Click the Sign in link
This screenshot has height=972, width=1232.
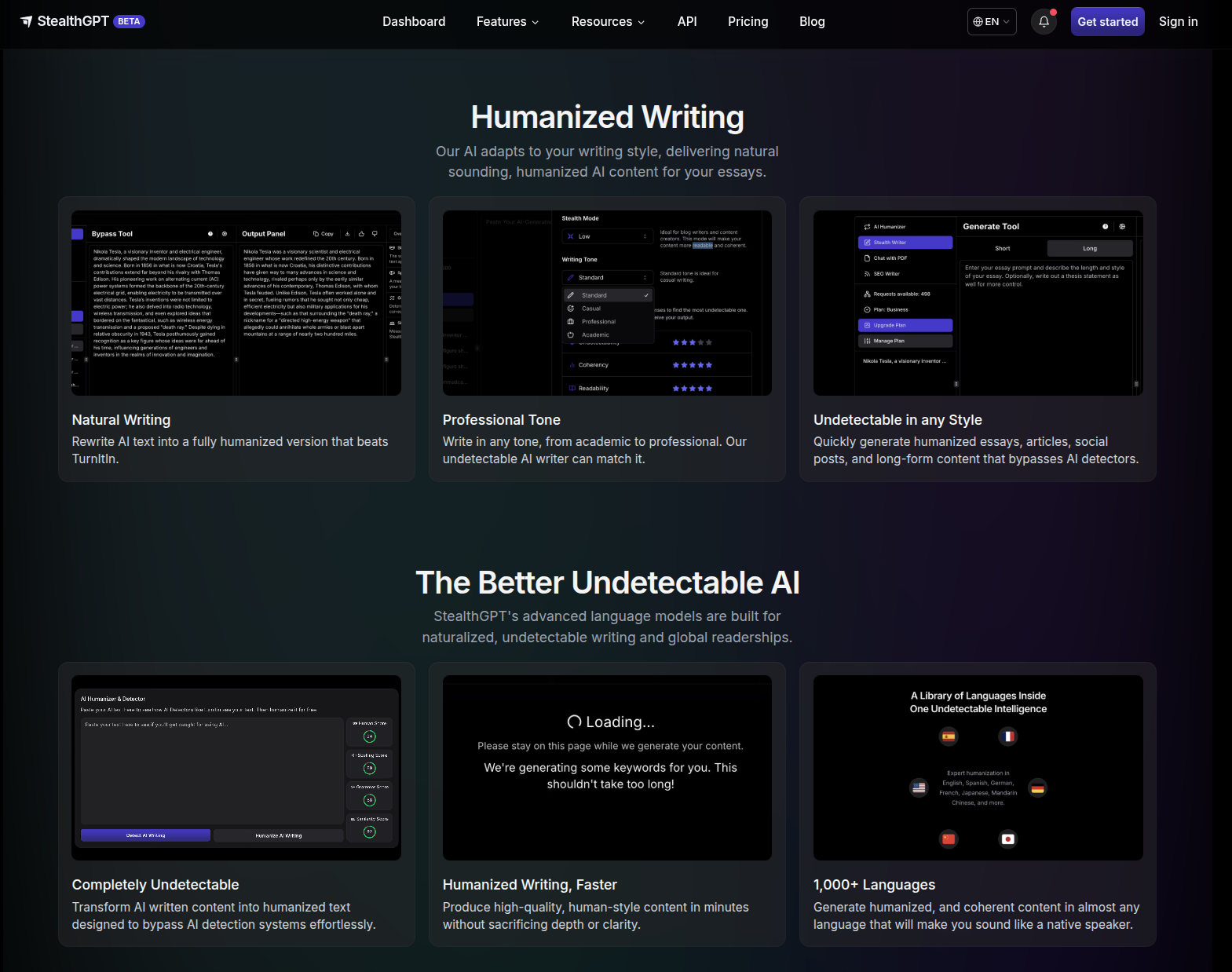coord(1178,22)
